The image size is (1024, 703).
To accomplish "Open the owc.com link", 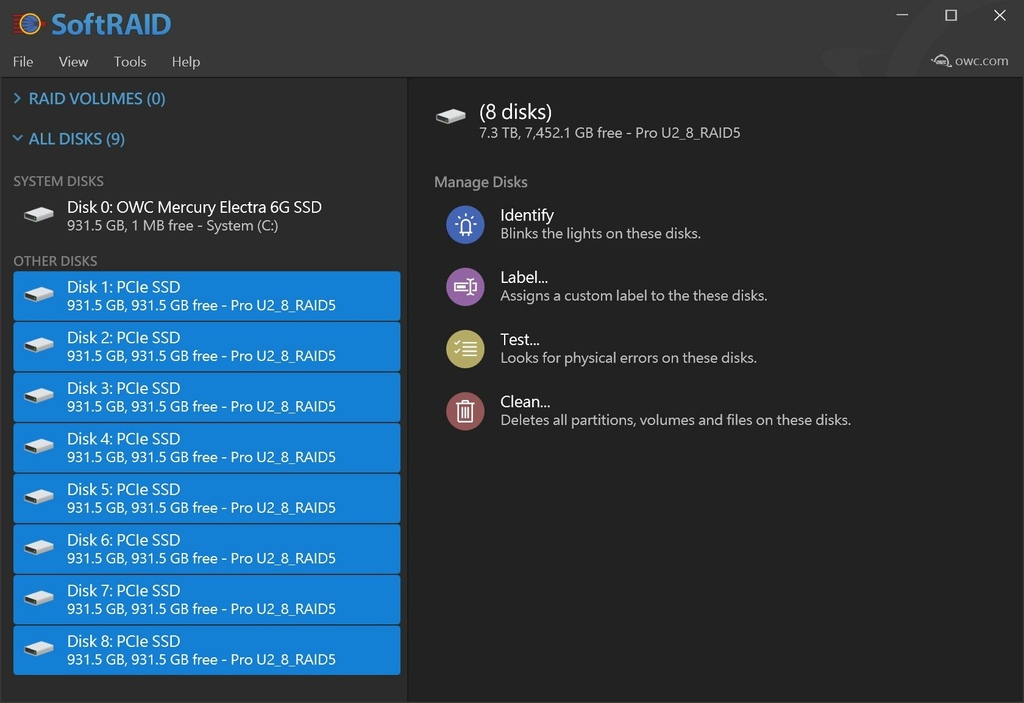I will click(970, 61).
